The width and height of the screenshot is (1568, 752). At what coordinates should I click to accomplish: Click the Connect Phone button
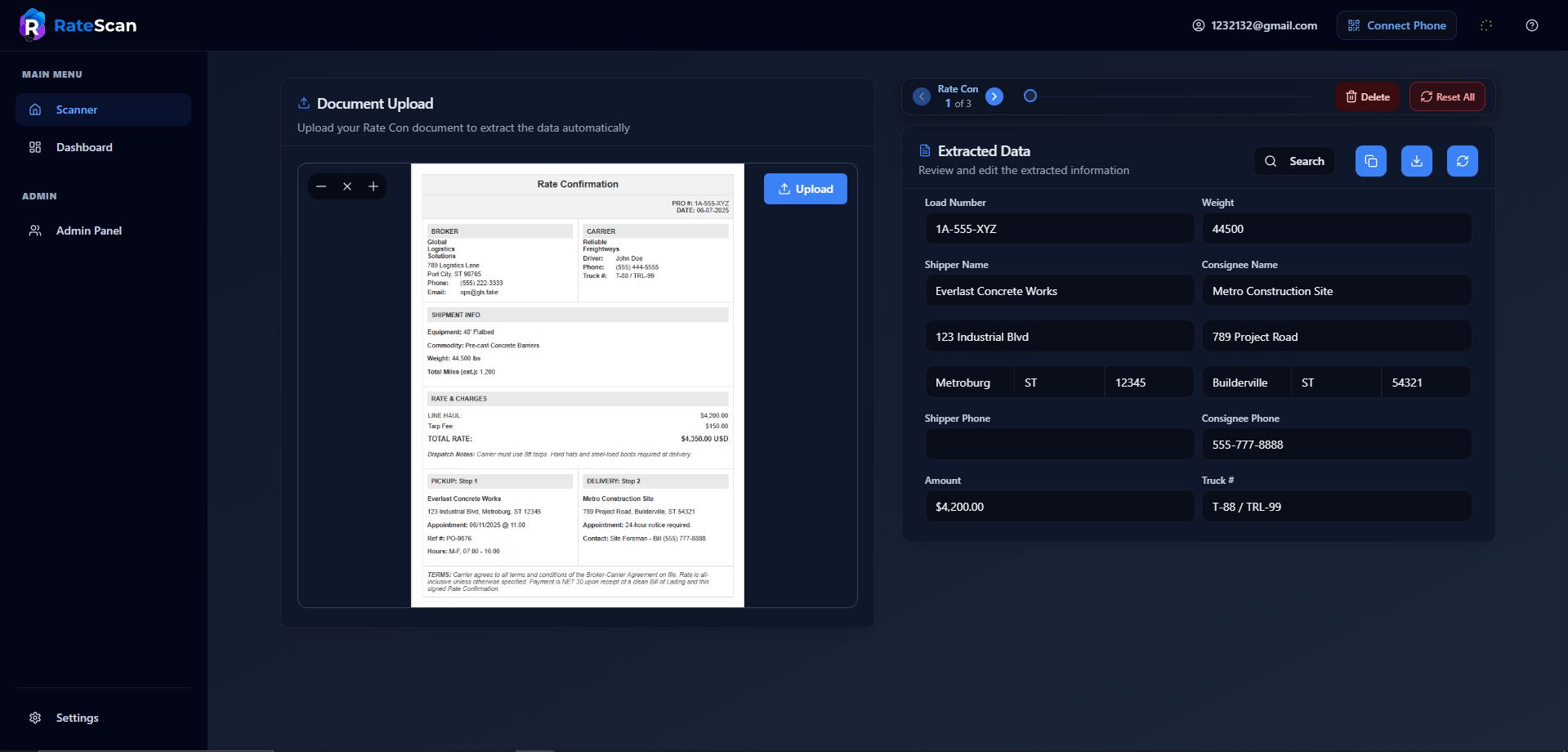tap(1396, 25)
